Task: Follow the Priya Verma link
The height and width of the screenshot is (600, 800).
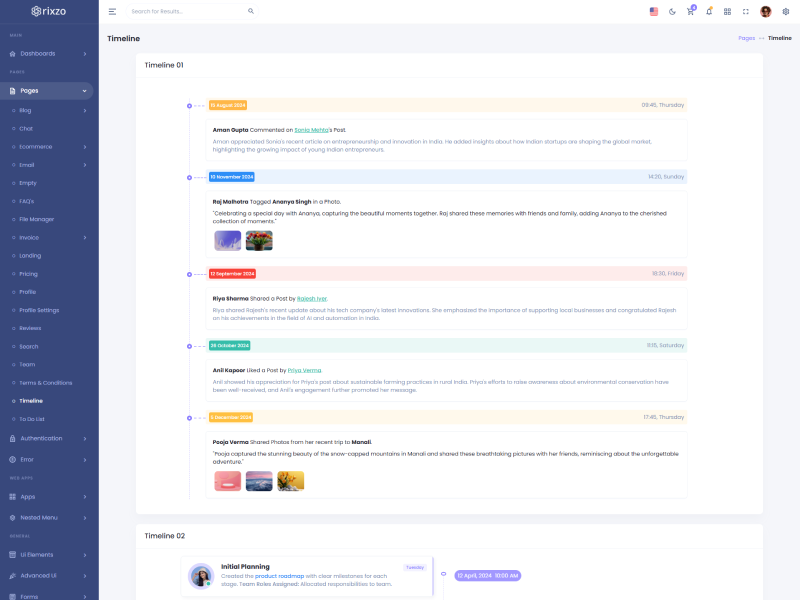Action: [304, 370]
